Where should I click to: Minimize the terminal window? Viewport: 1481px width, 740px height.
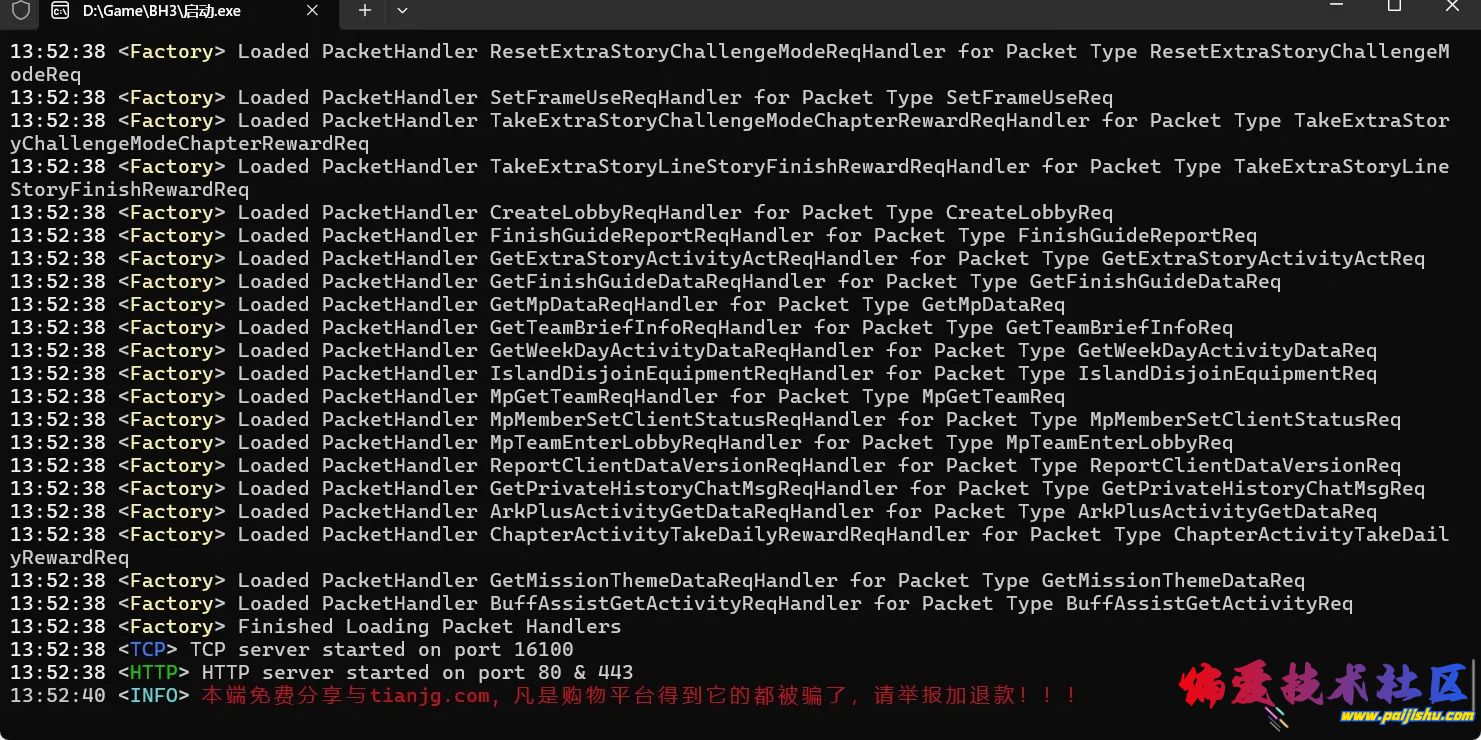click(x=1336, y=5)
